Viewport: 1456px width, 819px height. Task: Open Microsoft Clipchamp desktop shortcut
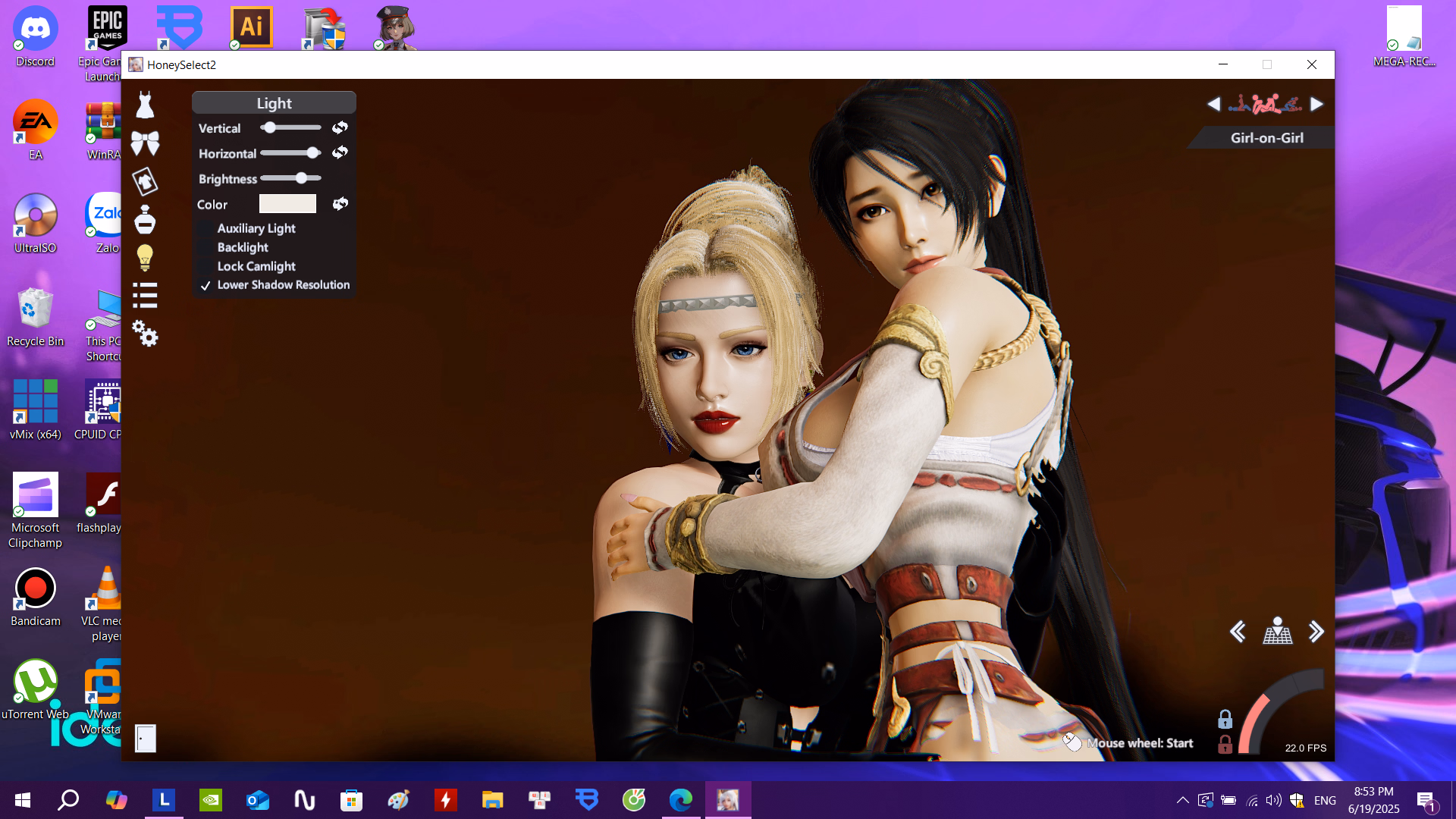(x=35, y=510)
